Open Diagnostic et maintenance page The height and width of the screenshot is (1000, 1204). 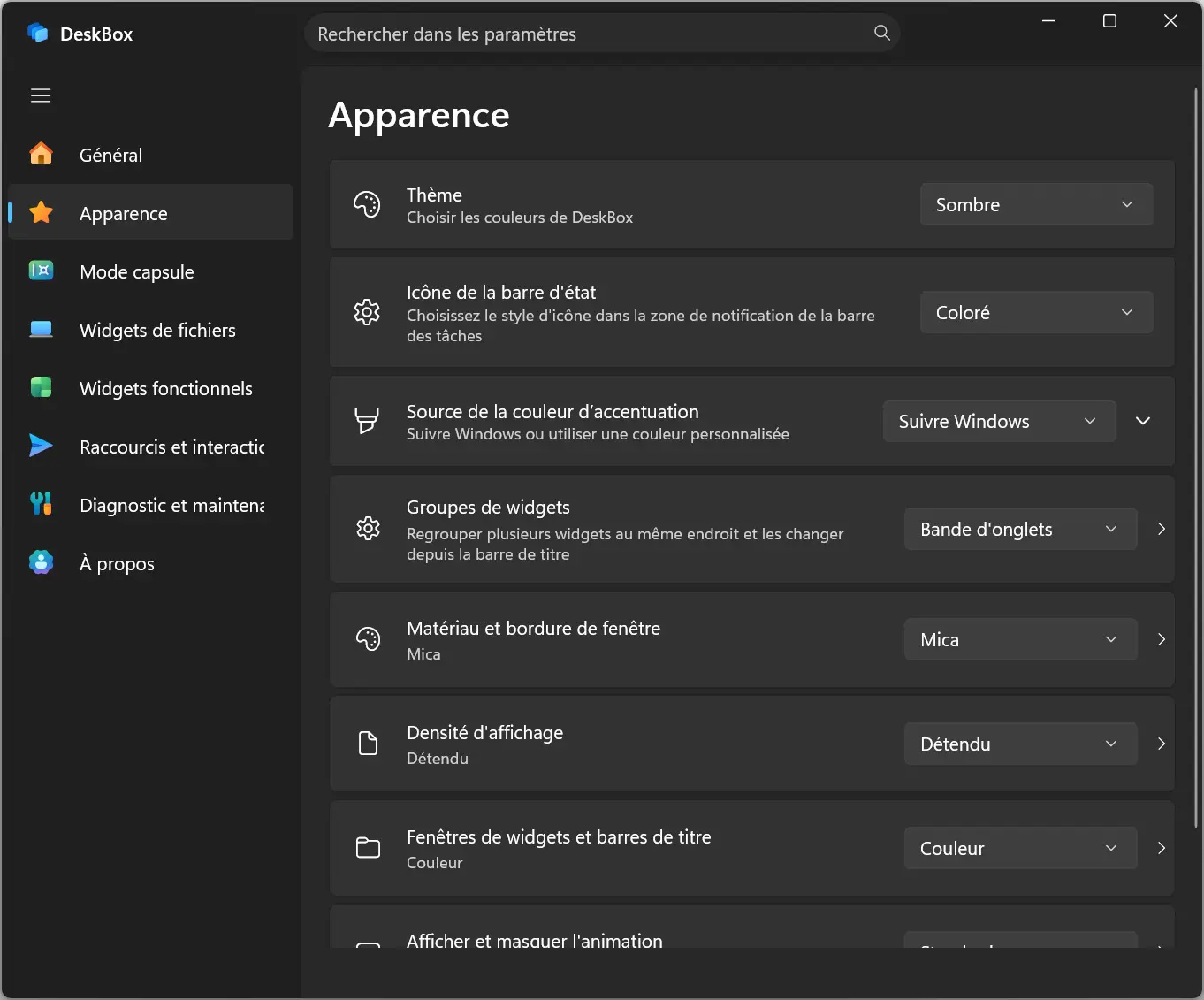(x=150, y=505)
